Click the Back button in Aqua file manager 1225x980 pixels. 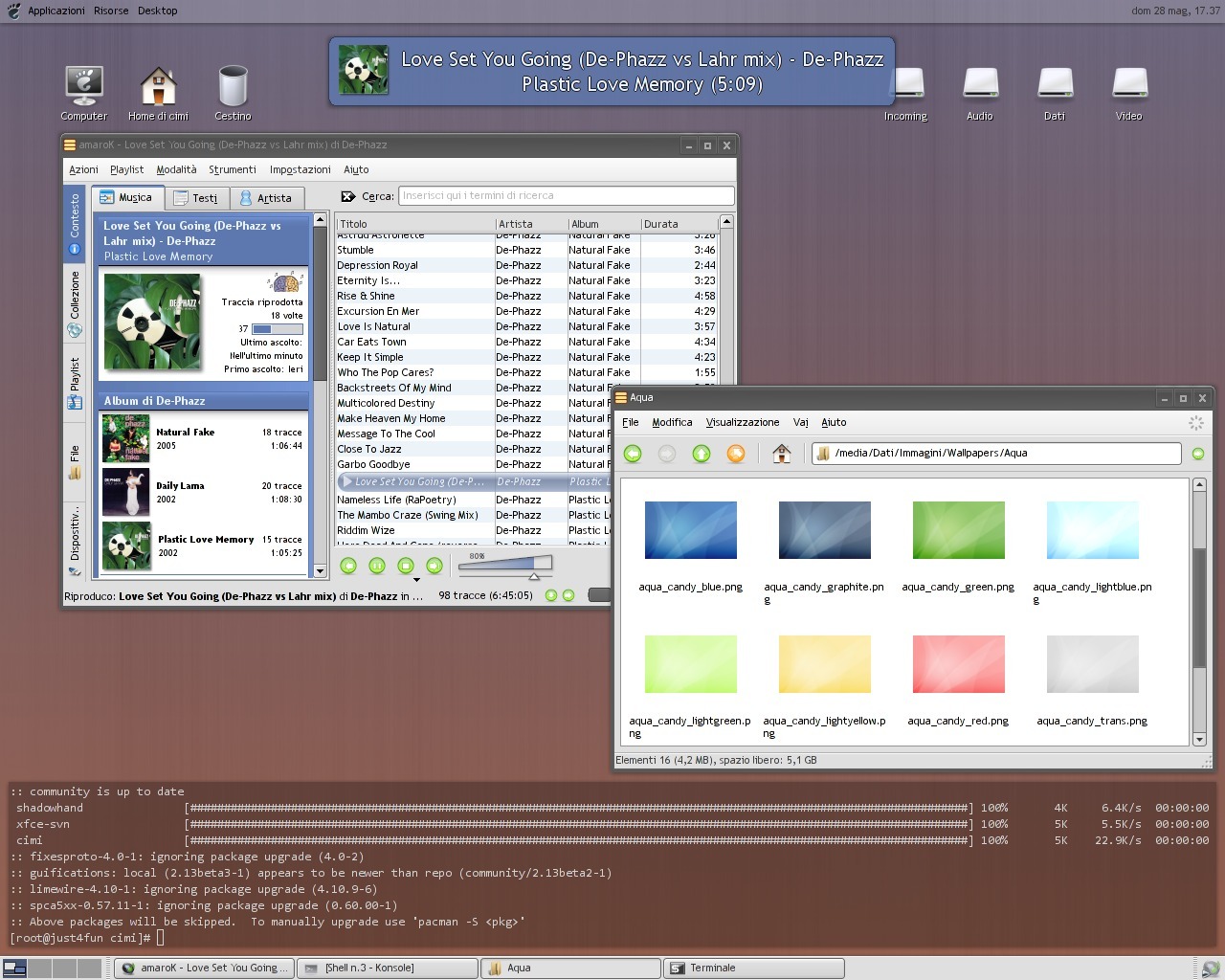pyautogui.click(x=633, y=454)
